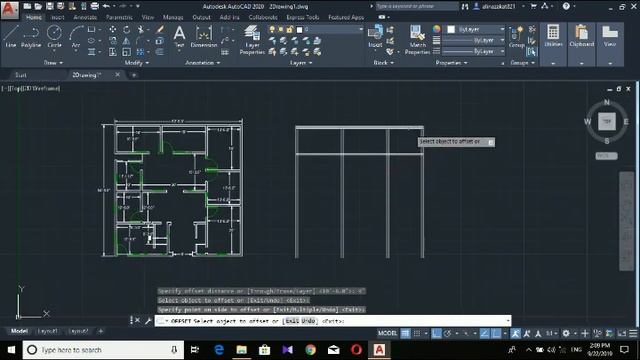The image size is (640, 360).
Task: Select the Arc tool
Action: coord(76,36)
